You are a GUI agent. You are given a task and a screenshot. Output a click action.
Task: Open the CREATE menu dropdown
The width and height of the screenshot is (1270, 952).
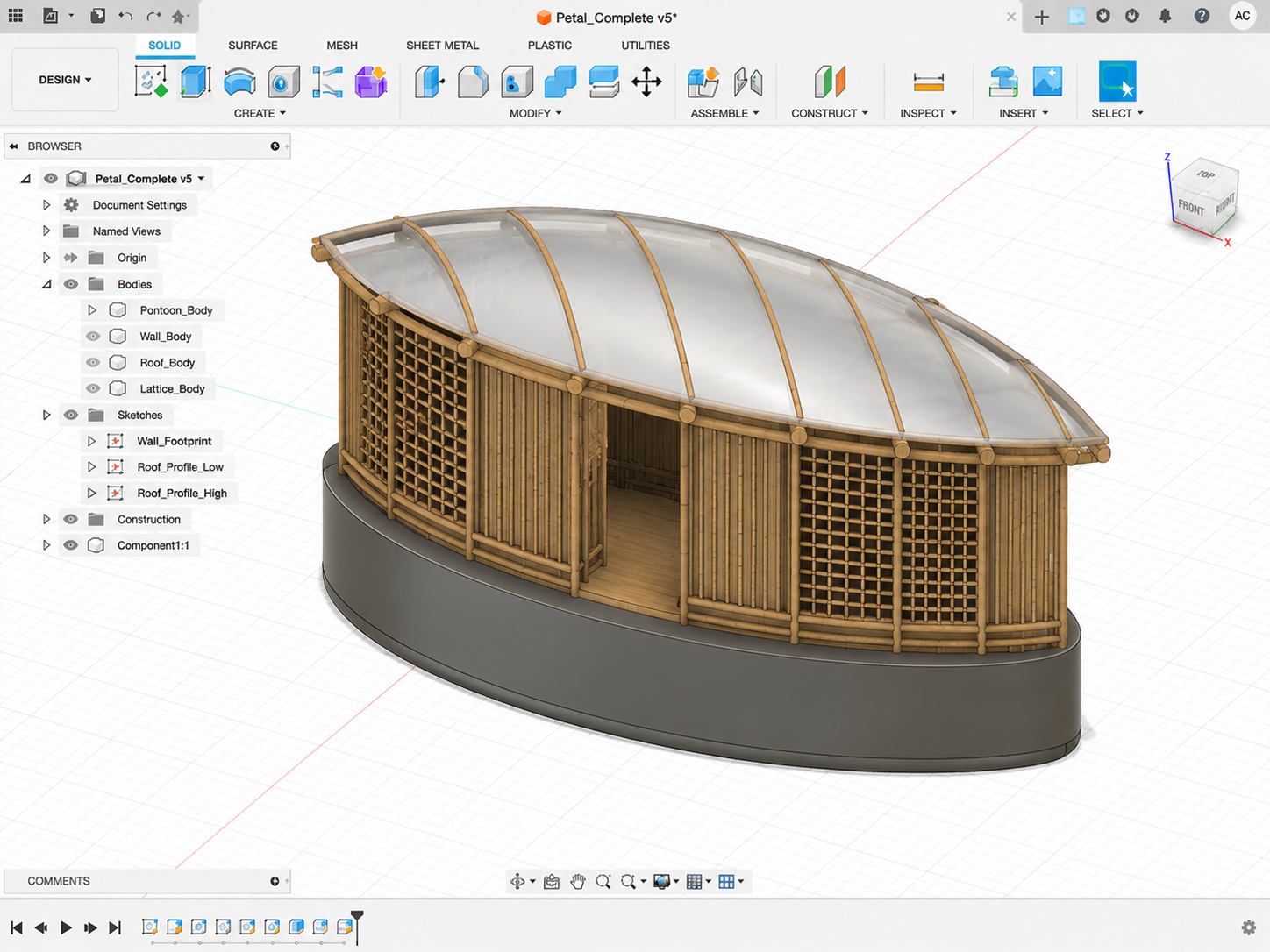pyautogui.click(x=260, y=114)
